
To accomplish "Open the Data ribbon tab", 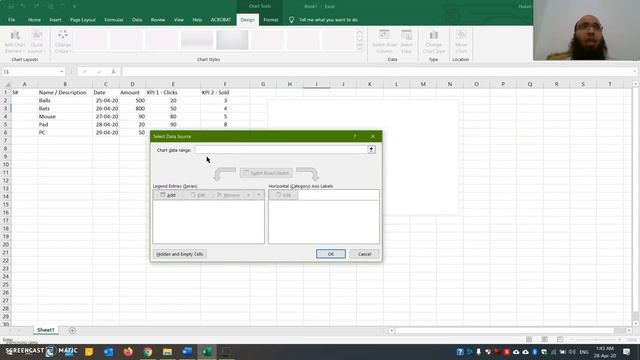I will pyautogui.click(x=137, y=20).
